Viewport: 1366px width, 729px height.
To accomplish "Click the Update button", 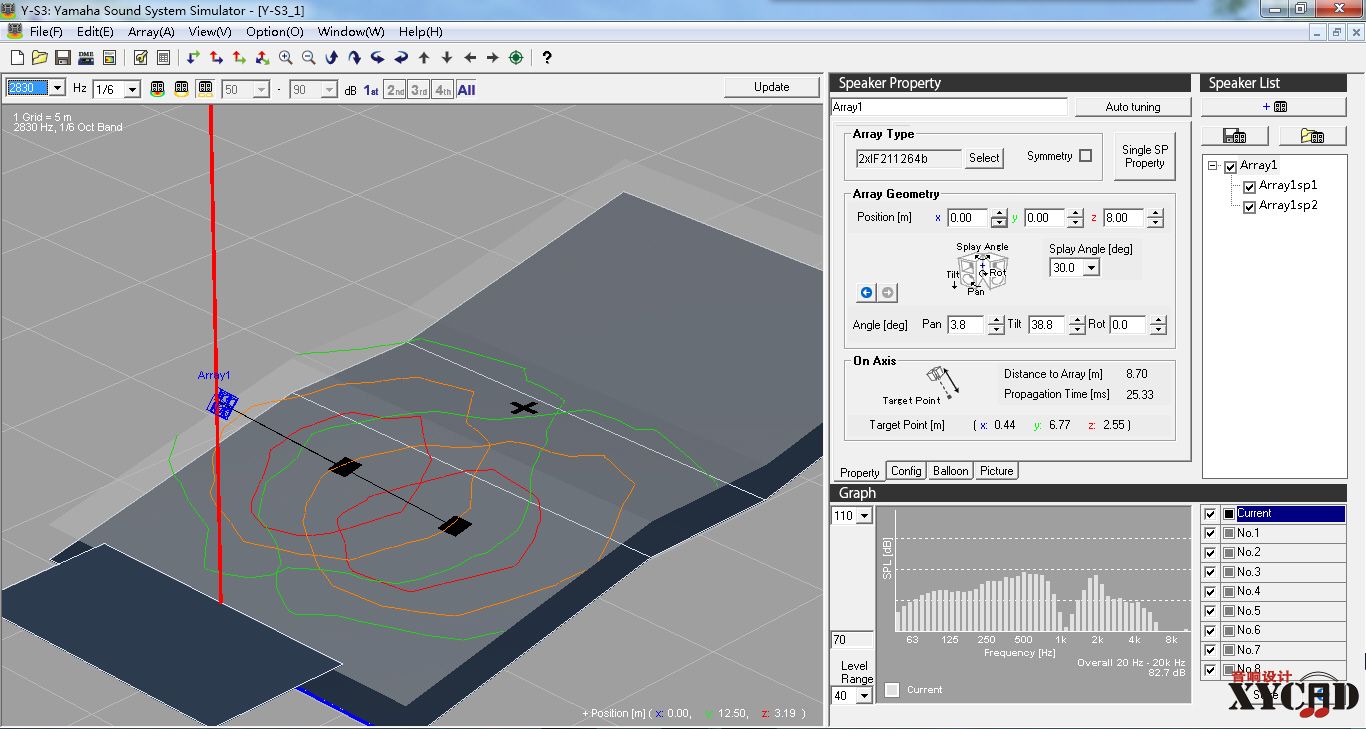I will (x=771, y=87).
